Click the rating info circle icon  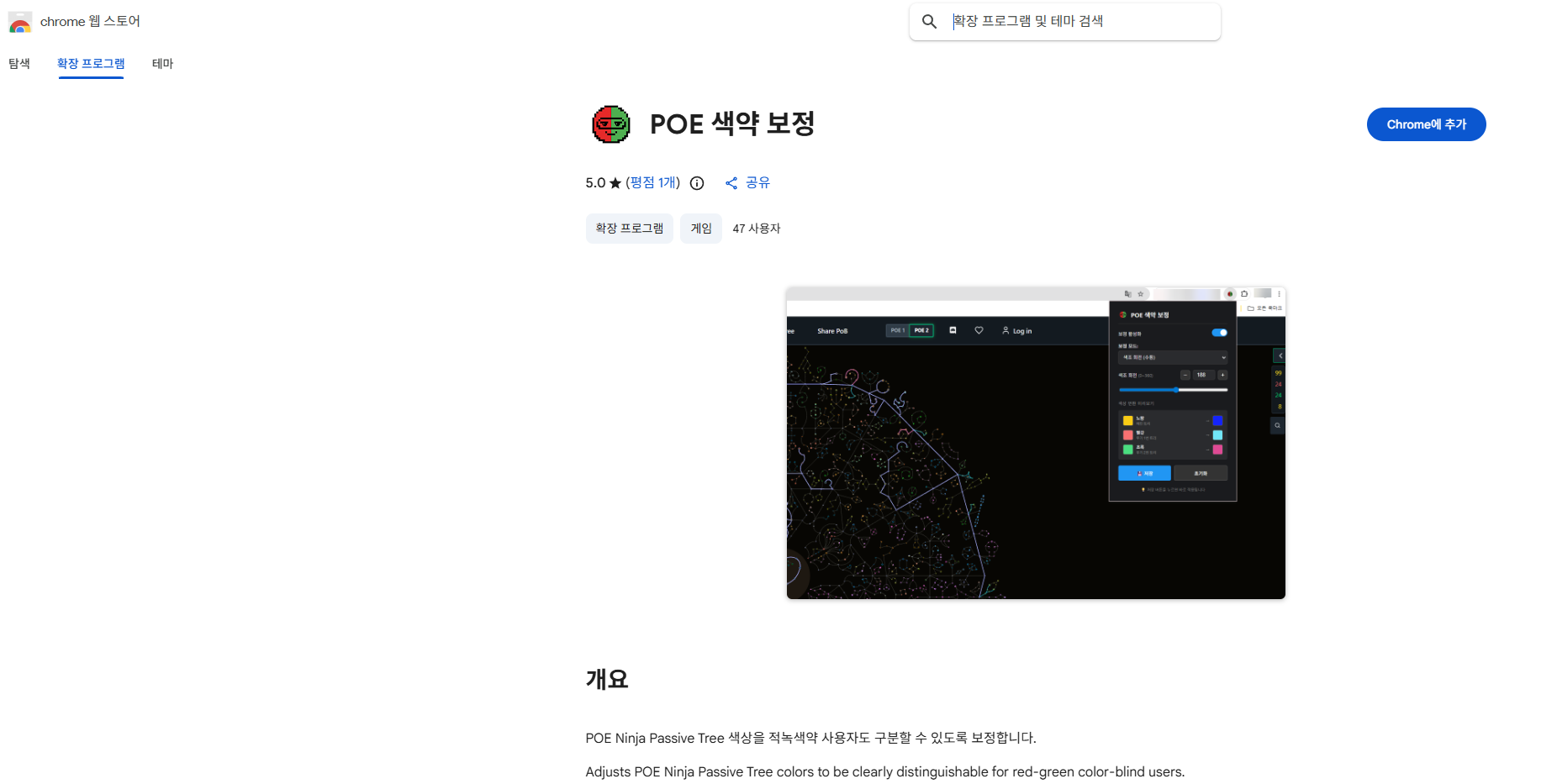point(697,183)
